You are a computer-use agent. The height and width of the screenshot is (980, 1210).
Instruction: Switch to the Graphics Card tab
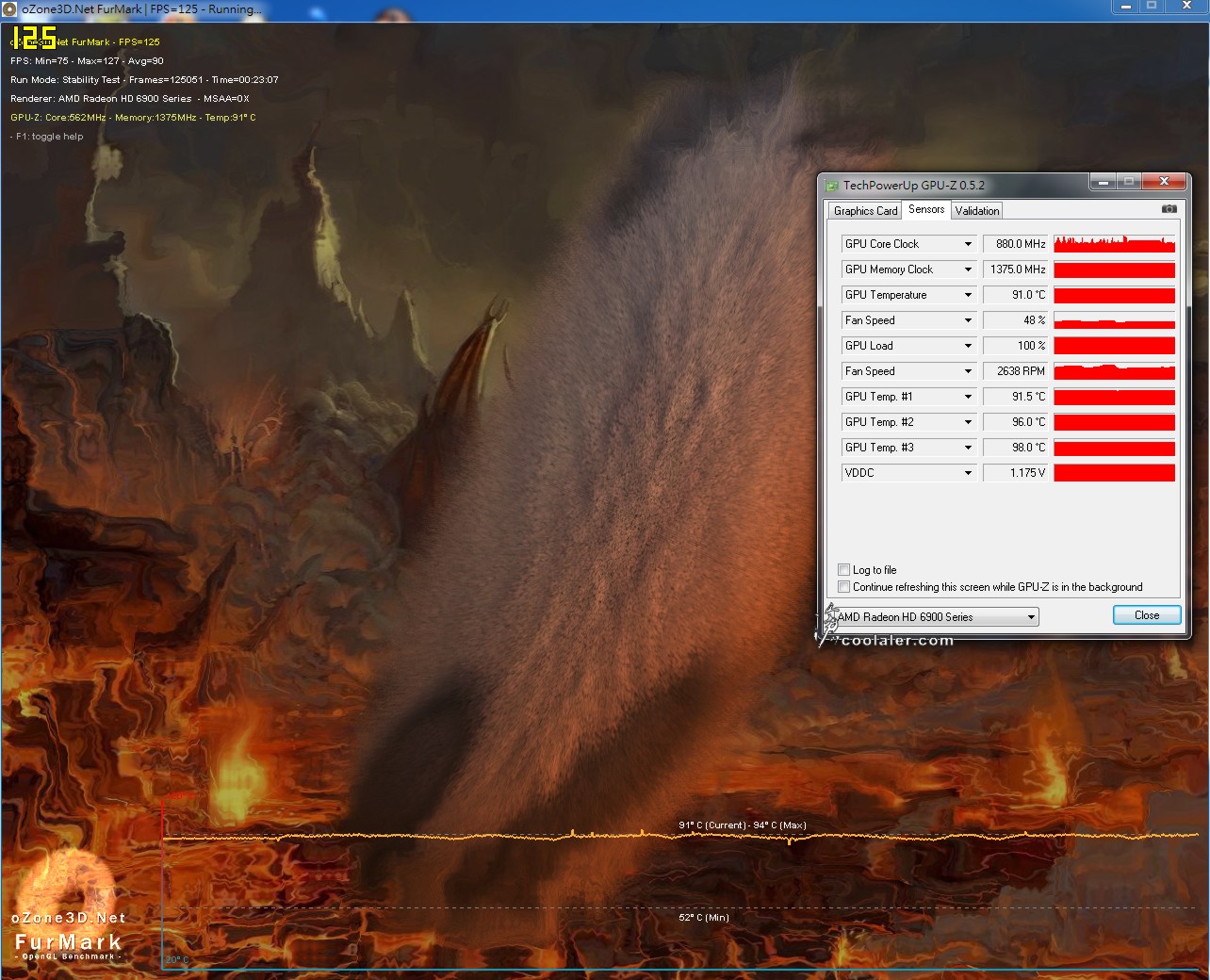pos(864,211)
